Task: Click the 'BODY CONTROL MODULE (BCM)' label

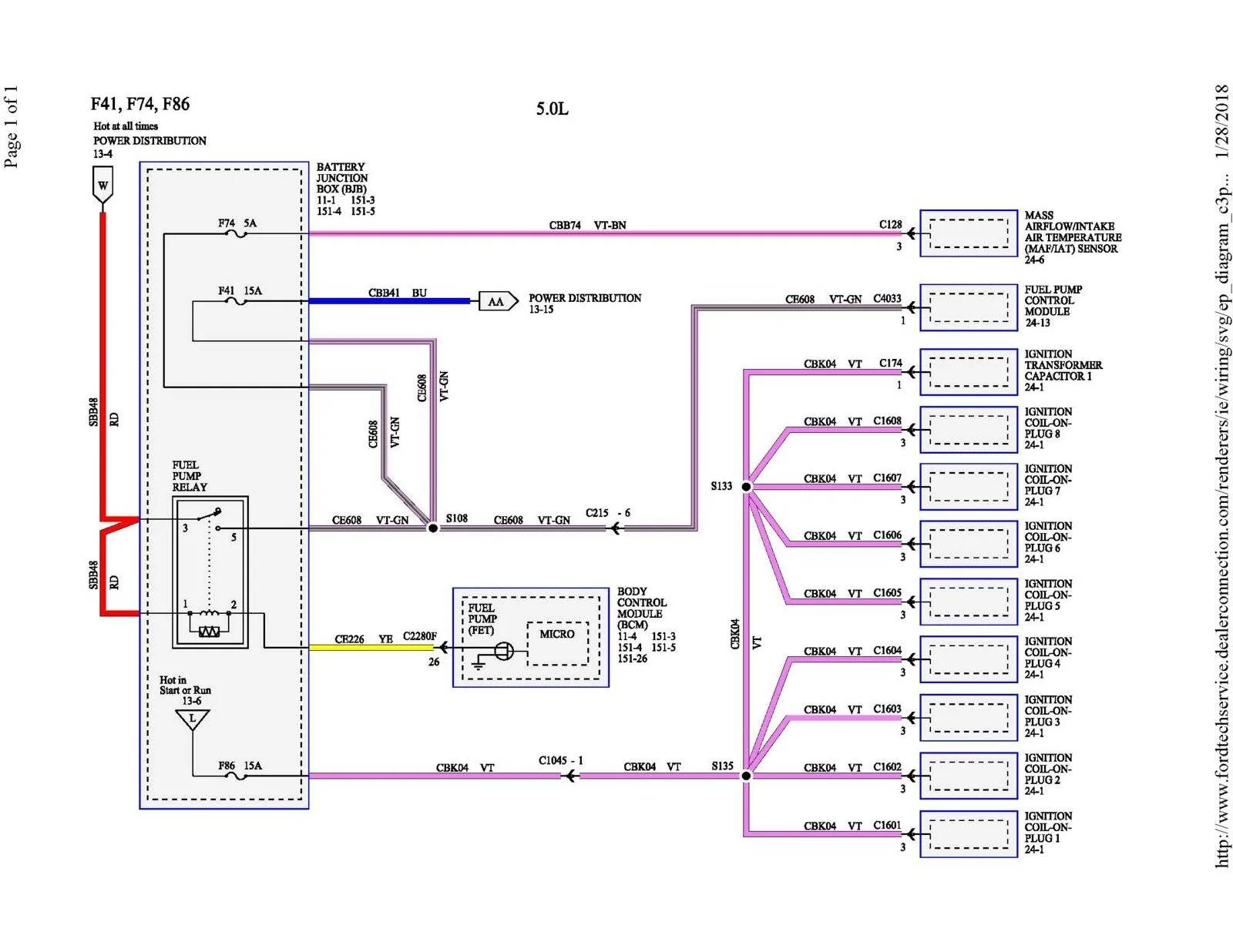Action: pos(642,608)
